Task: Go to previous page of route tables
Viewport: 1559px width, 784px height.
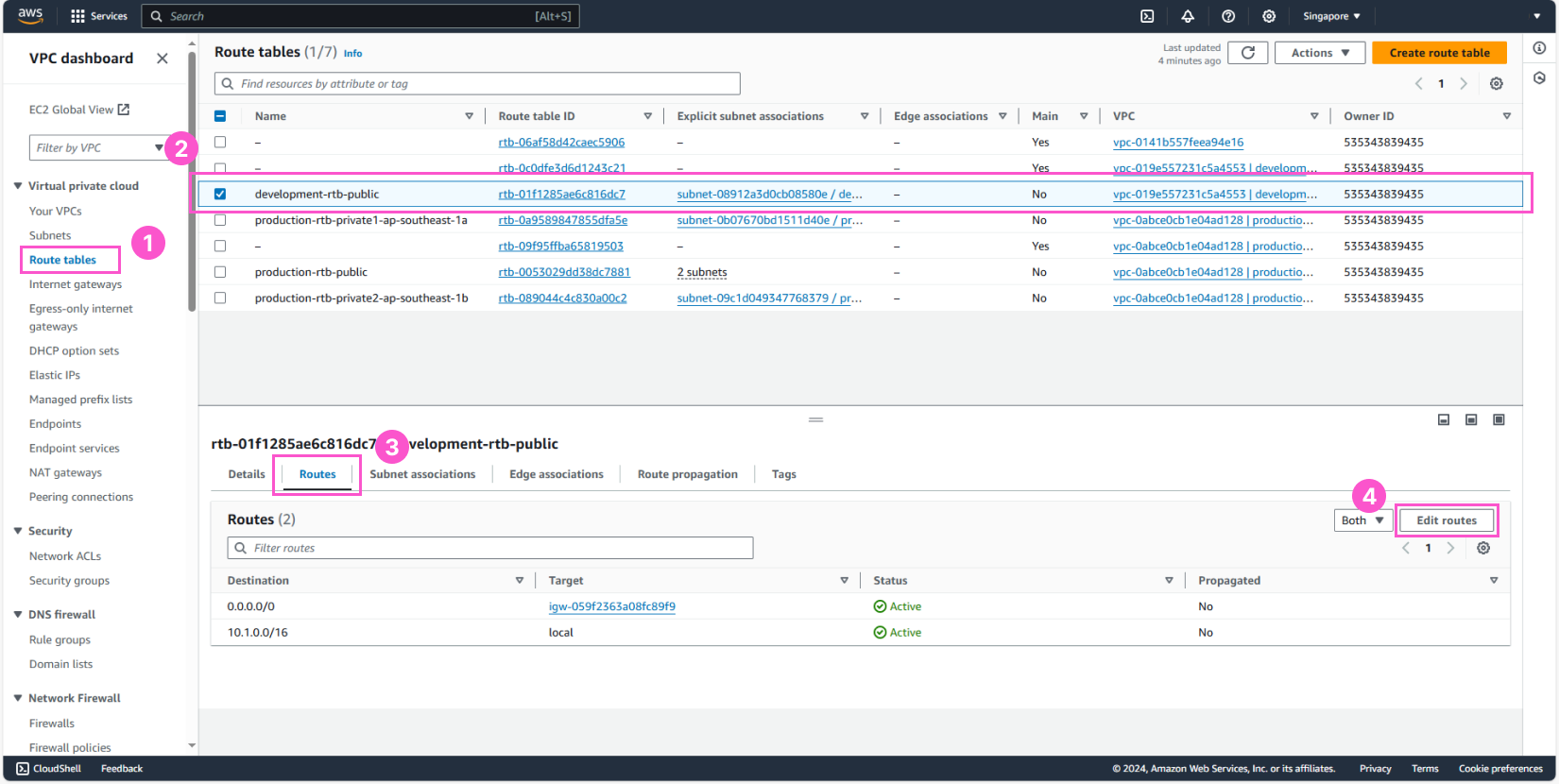Action: click(x=1419, y=84)
